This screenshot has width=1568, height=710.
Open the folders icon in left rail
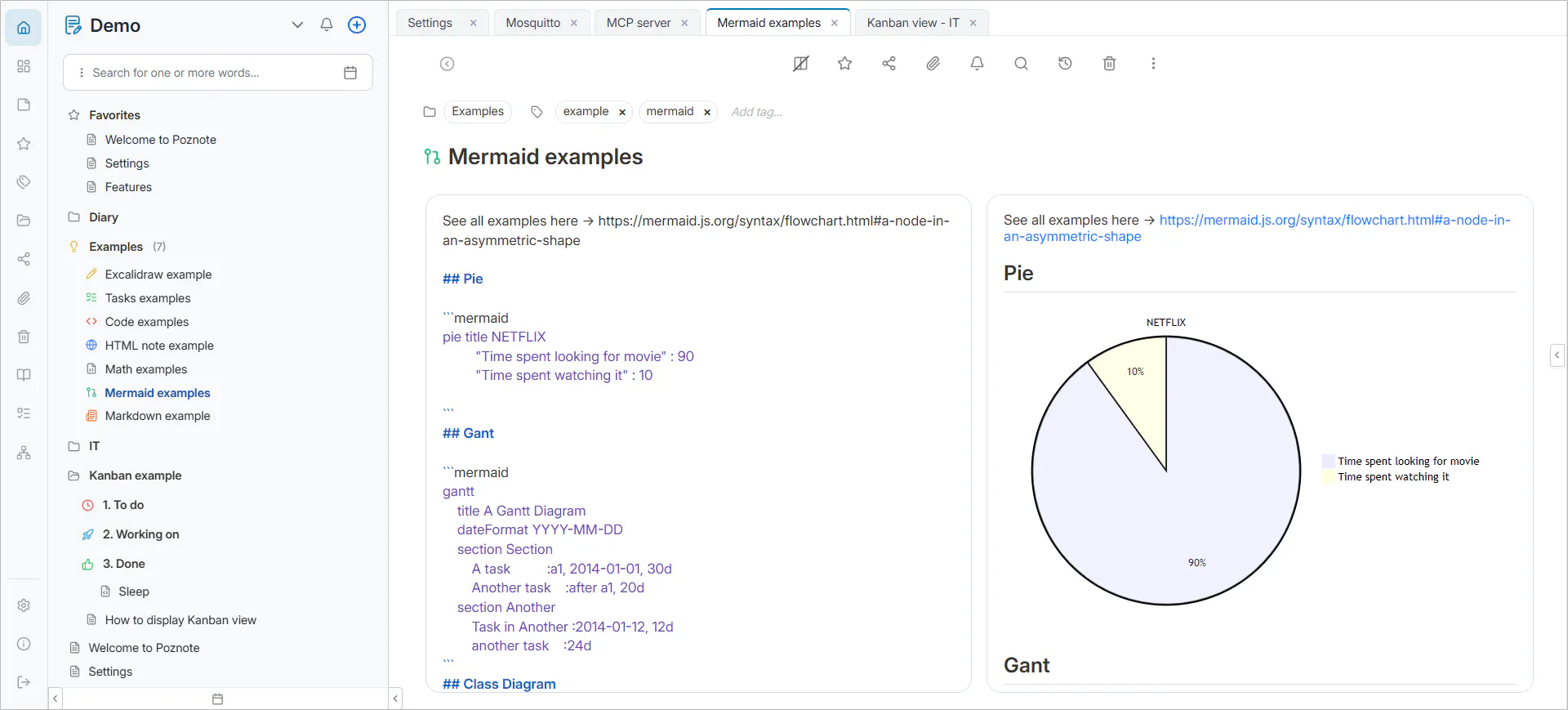[x=24, y=221]
